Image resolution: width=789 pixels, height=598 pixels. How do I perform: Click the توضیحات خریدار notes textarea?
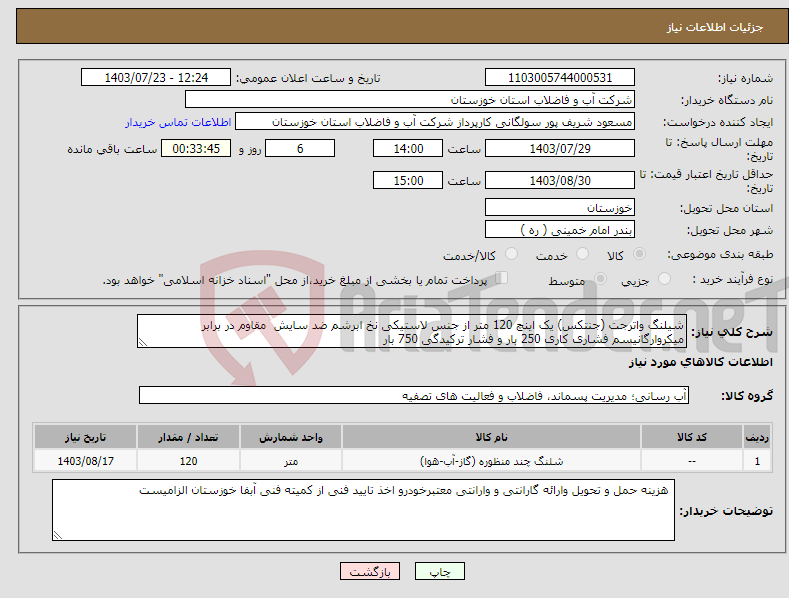pyautogui.click(x=363, y=510)
